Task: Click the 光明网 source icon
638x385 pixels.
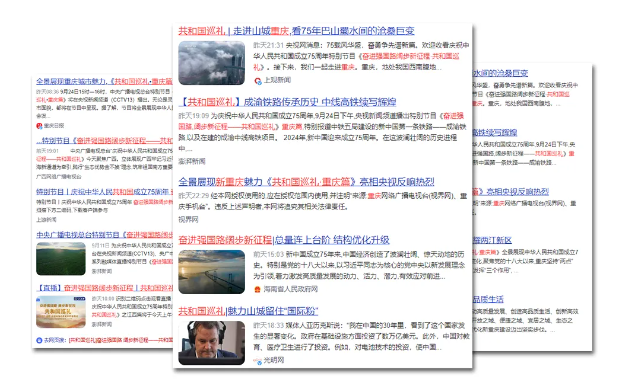Action: click(258, 361)
